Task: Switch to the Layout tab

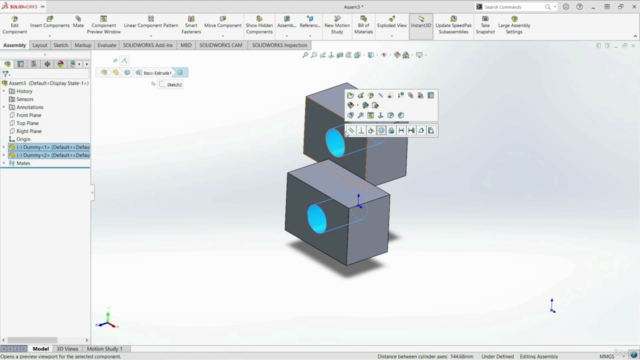Action: [40, 45]
